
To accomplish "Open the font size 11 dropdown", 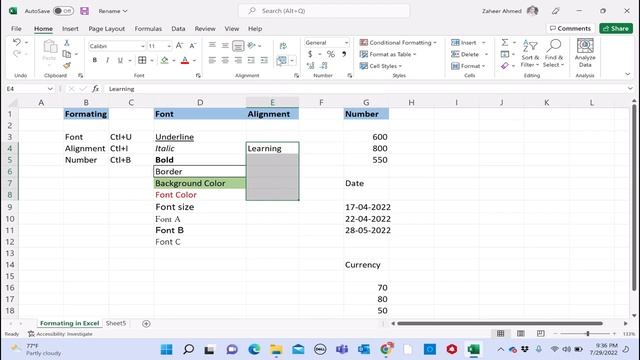I will [x=169, y=46].
